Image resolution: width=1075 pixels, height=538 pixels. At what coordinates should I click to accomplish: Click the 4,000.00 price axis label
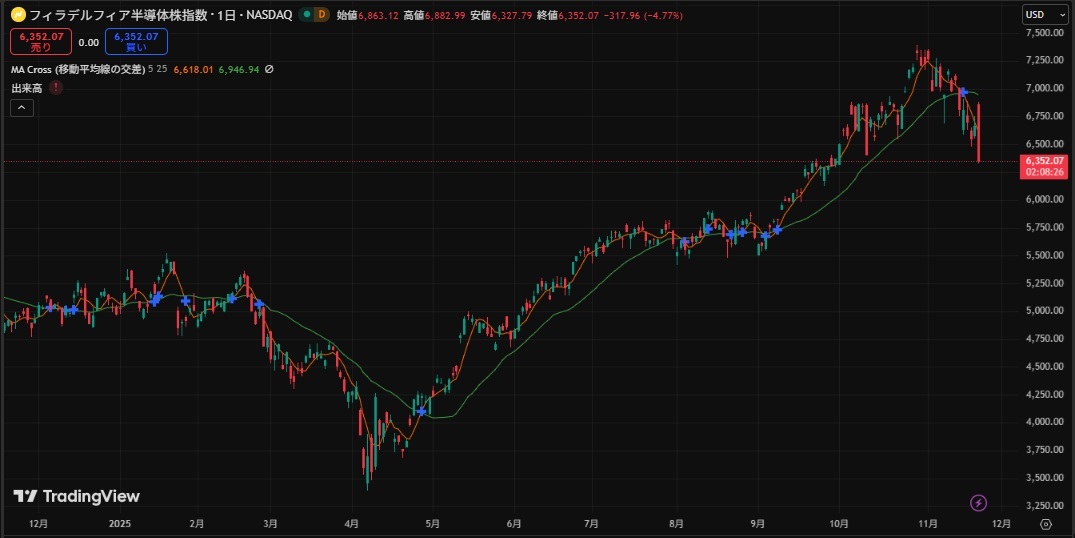pos(1044,421)
